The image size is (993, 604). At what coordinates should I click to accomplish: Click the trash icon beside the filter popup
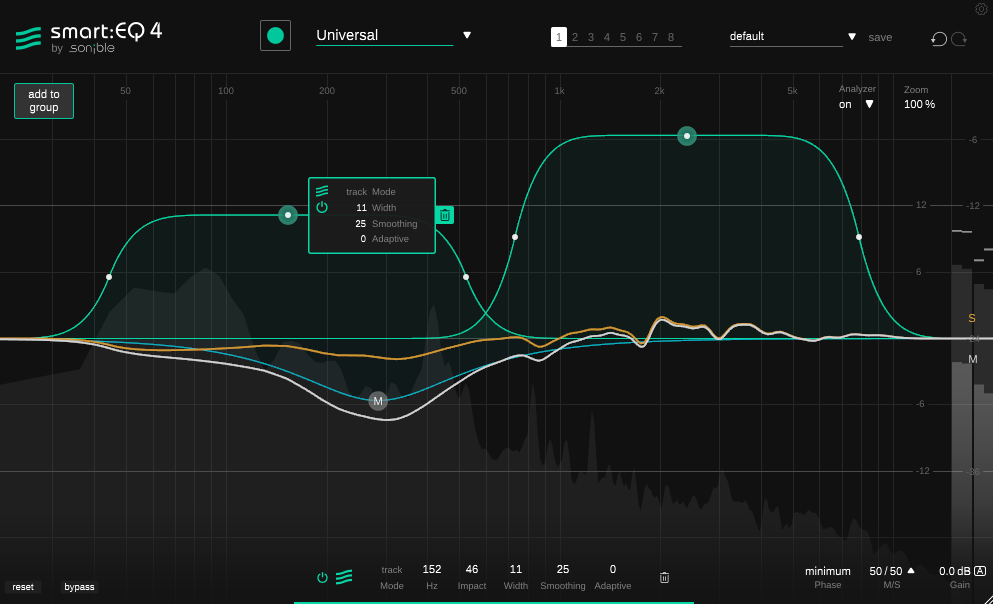pyautogui.click(x=445, y=215)
